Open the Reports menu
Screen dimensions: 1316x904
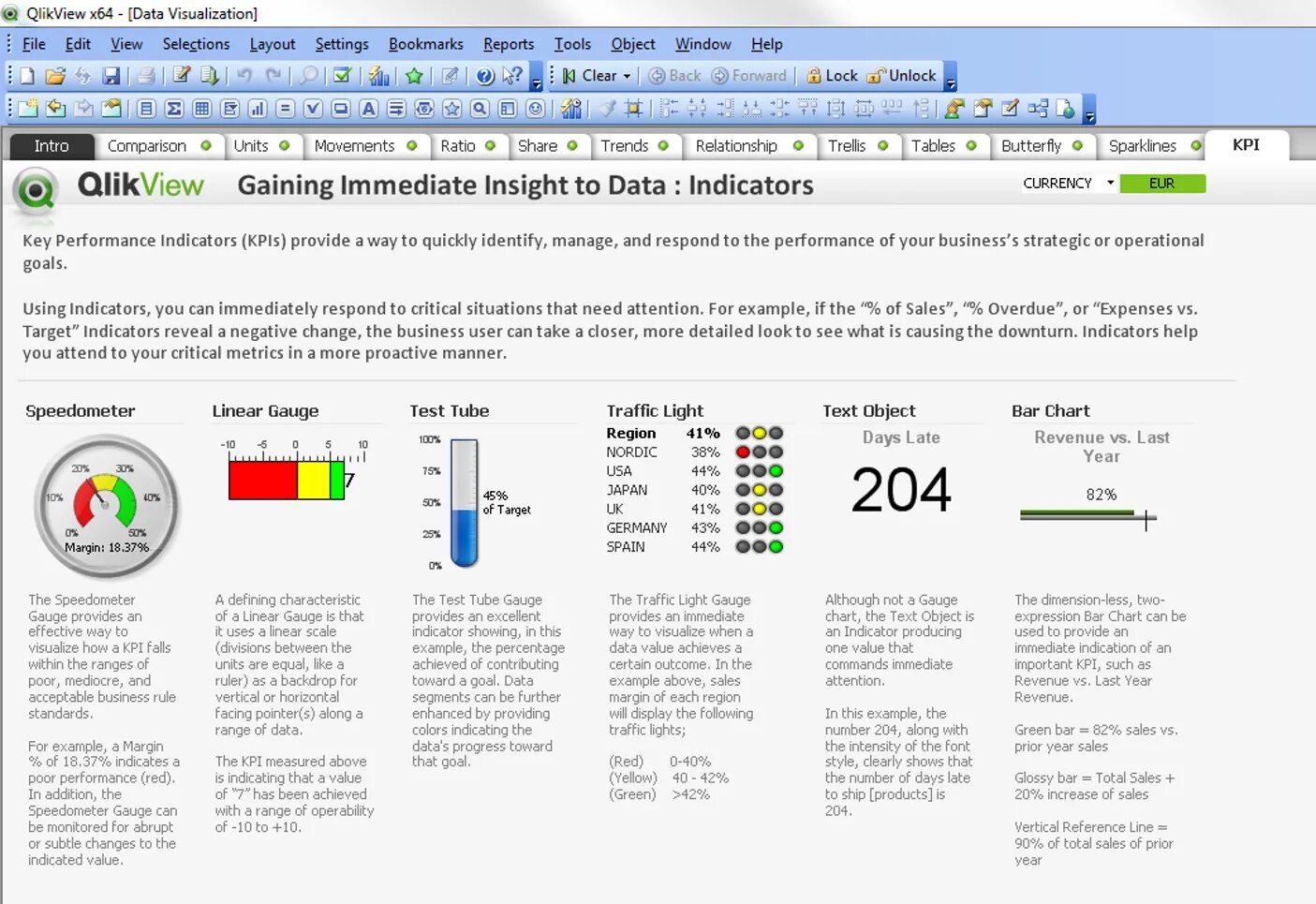coord(509,44)
